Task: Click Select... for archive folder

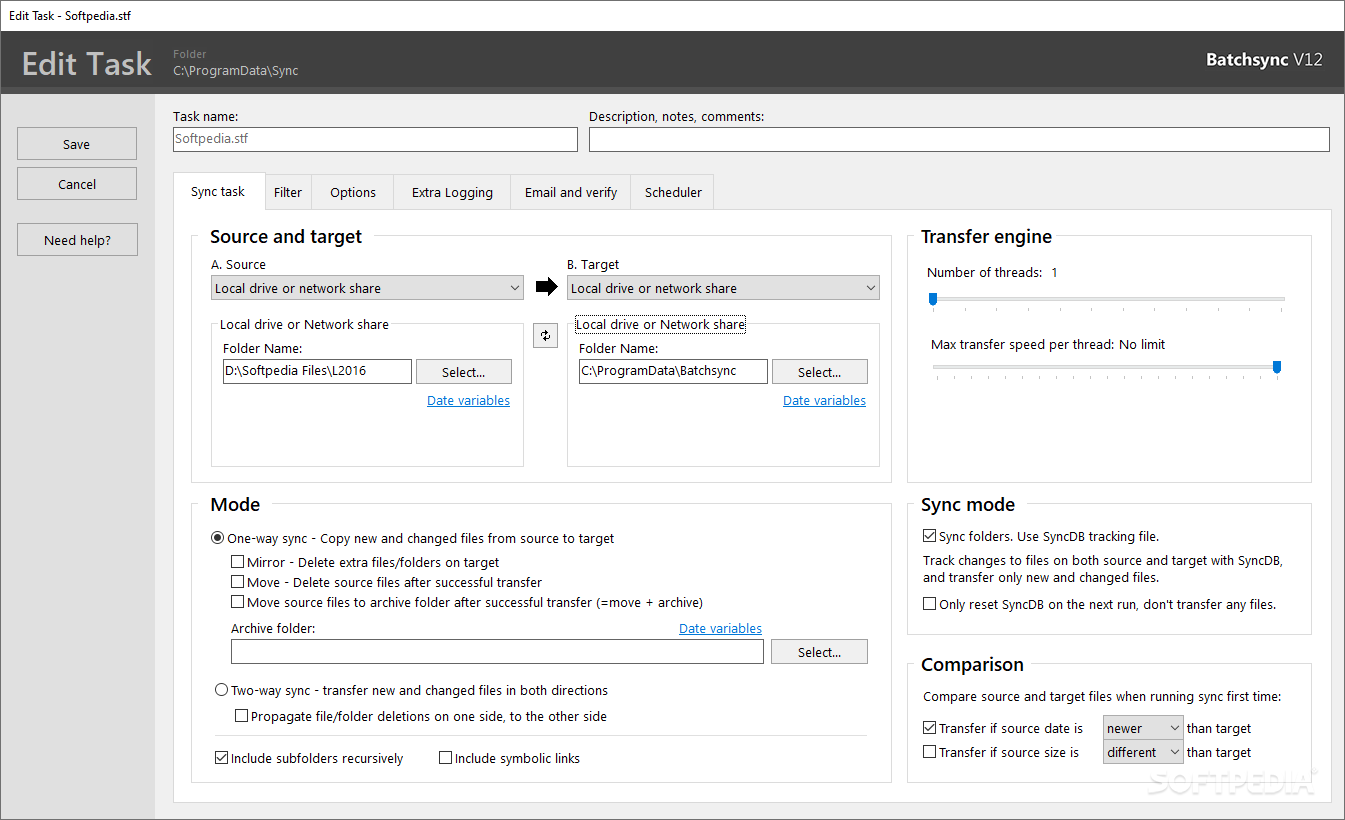Action: 820,652
